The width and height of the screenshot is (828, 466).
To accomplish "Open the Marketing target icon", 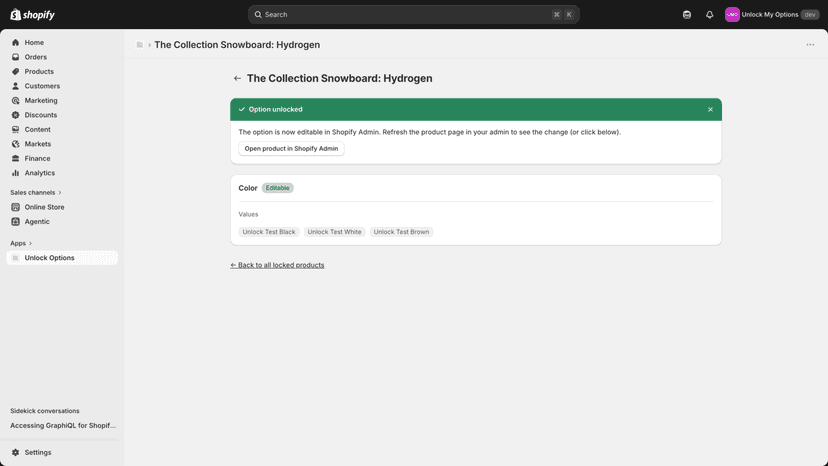I will (15, 100).
